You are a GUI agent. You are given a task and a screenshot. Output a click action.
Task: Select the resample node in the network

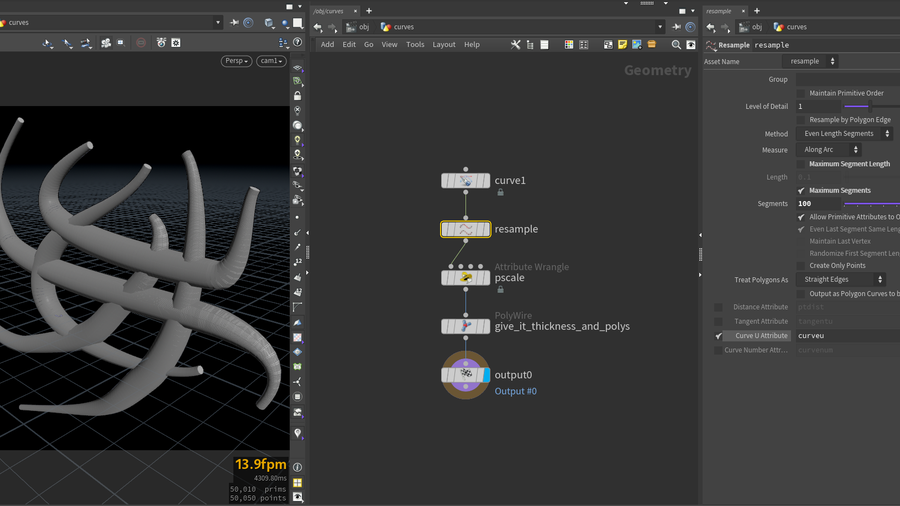click(466, 229)
